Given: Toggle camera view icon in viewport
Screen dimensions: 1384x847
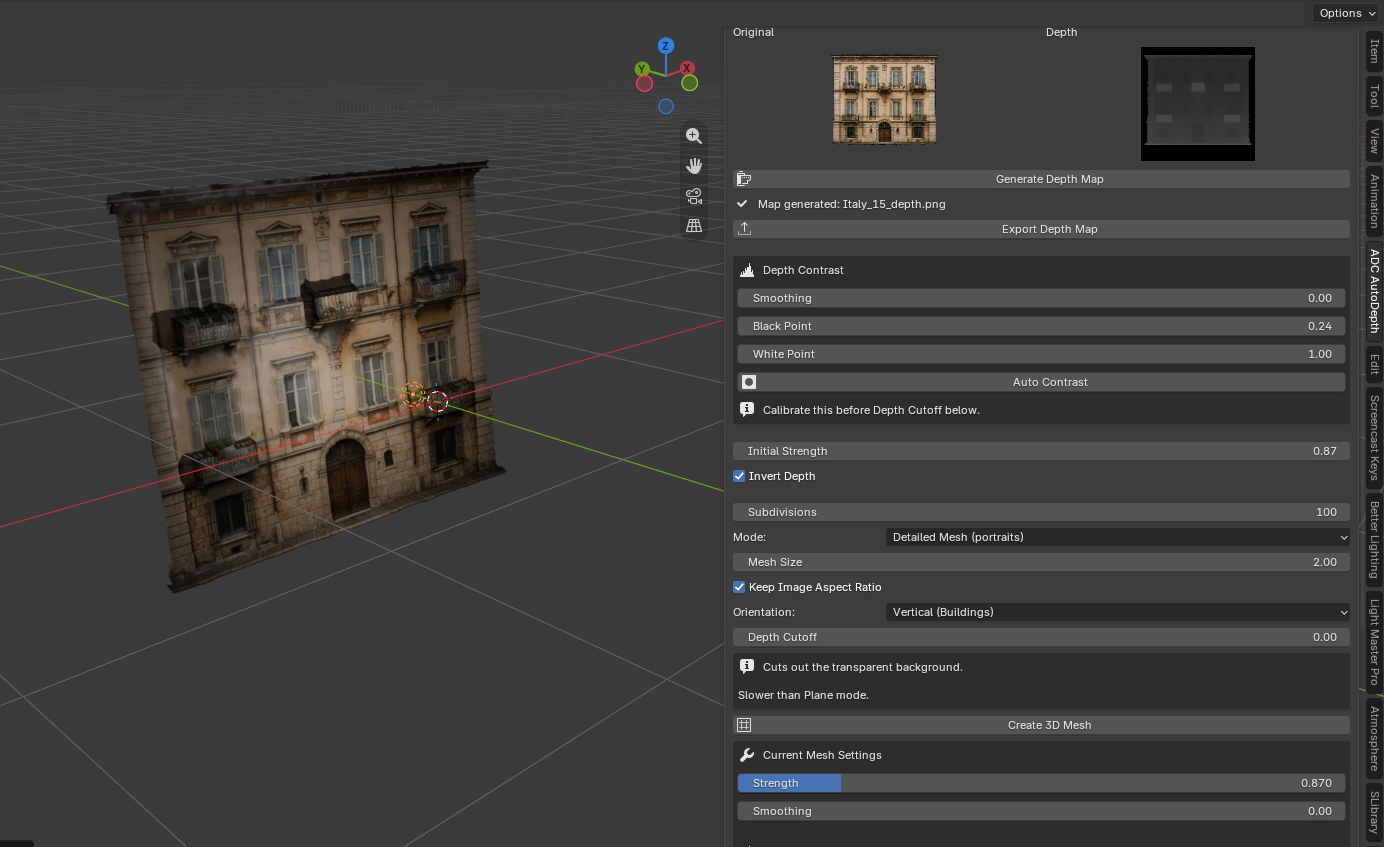Looking at the screenshot, I should coord(694,196).
